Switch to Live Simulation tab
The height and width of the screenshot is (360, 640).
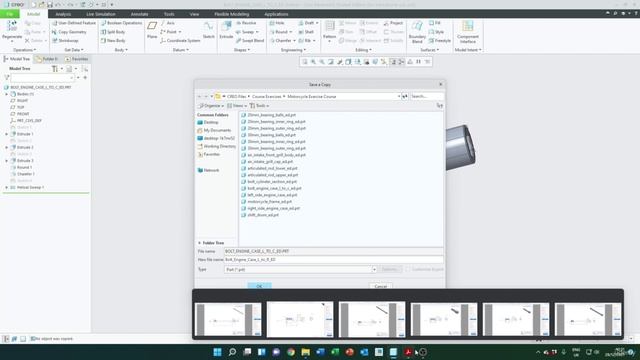point(101,14)
